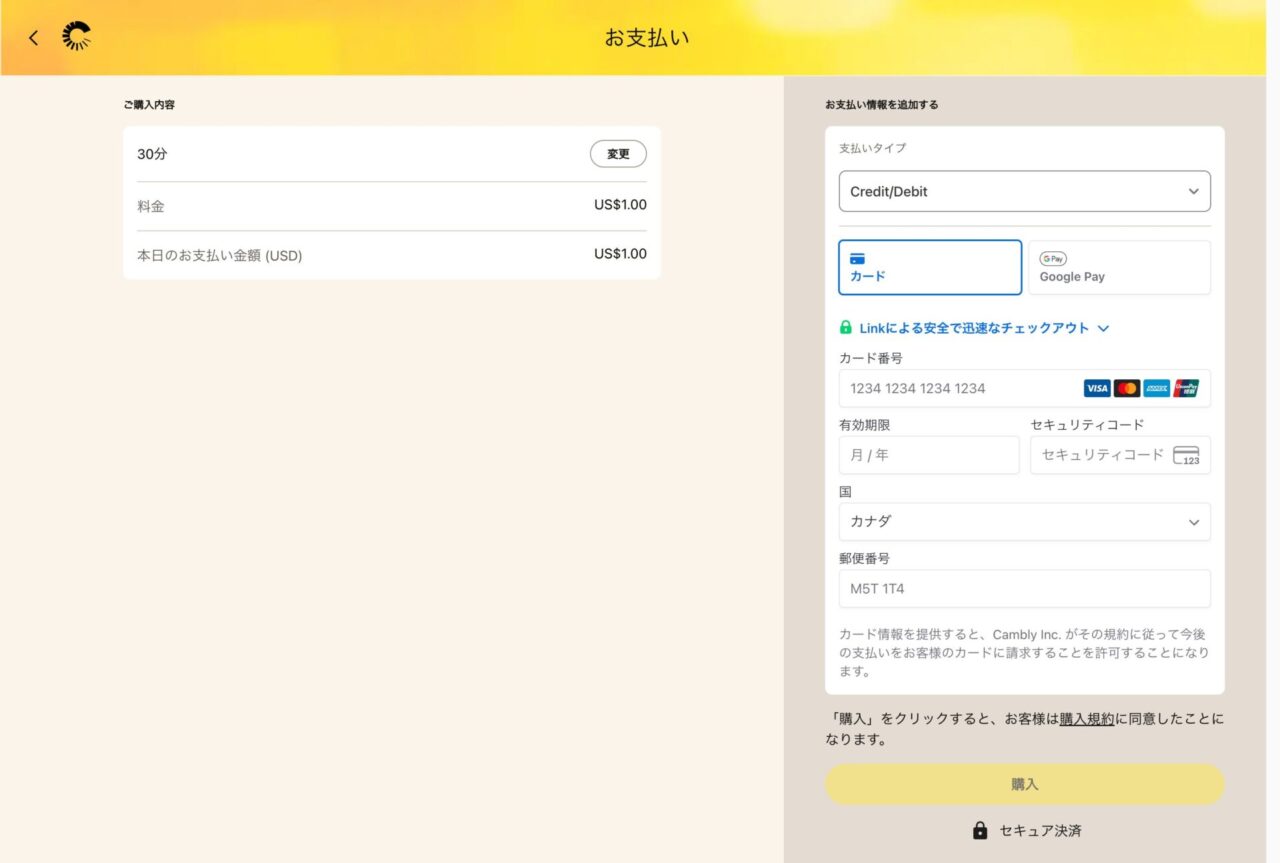Screen dimensions: 1280x863
Task: Click the Cambly sun logo
Action: tap(76, 37)
